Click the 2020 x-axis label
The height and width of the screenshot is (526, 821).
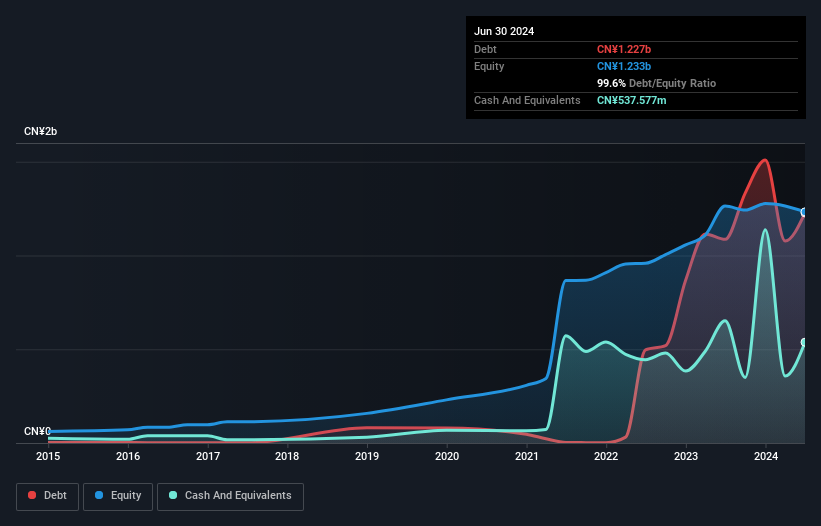(447, 456)
